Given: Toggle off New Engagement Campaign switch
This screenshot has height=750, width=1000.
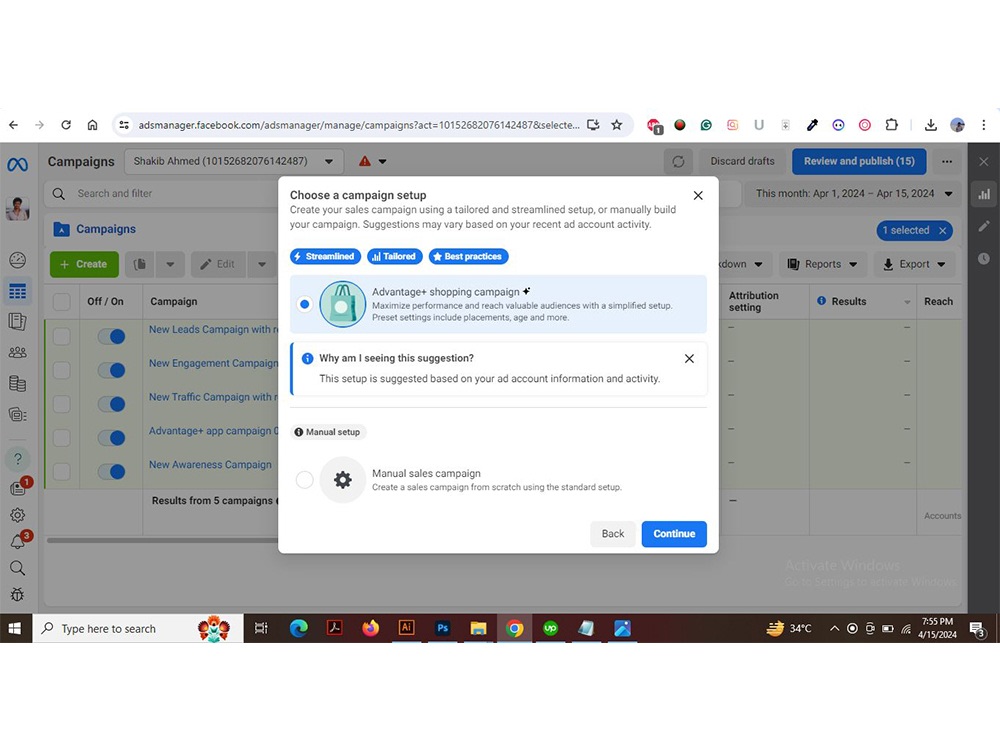Looking at the screenshot, I should tap(112, 370).
